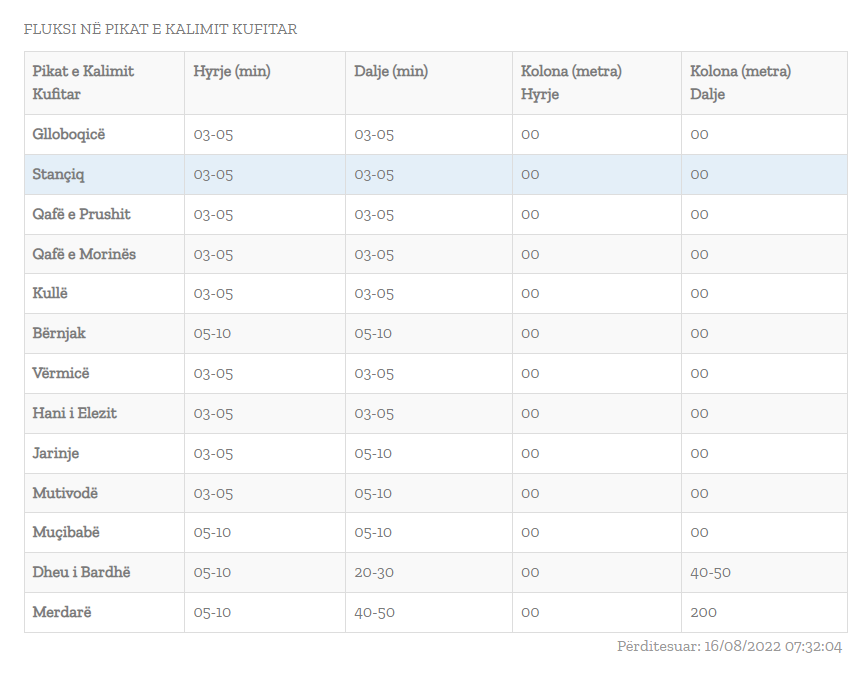Click the Muçibabë crossing label
The height and width of the screenshot is (678, 862).
coord(66,532)
